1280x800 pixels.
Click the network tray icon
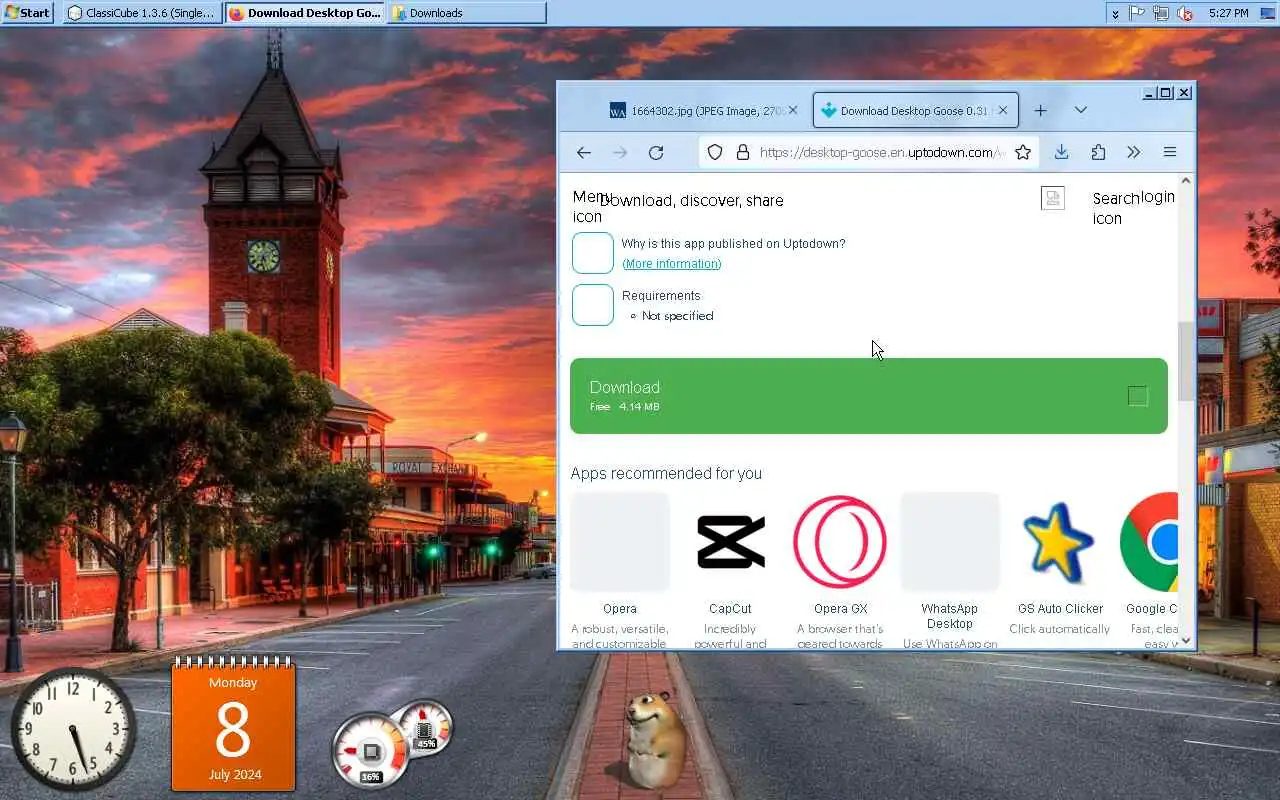1161,13
